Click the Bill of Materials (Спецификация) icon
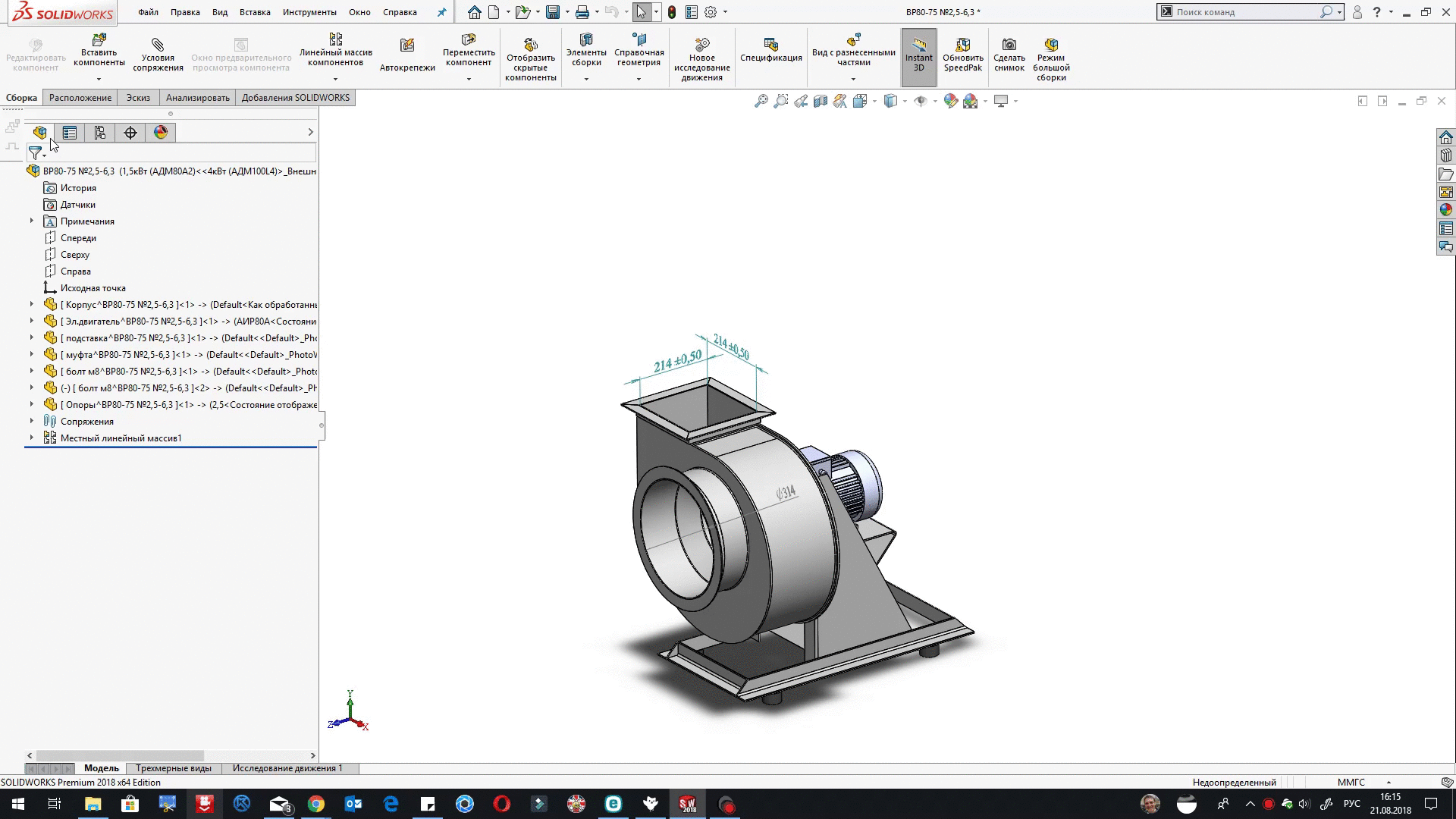 tap(770, 45)
